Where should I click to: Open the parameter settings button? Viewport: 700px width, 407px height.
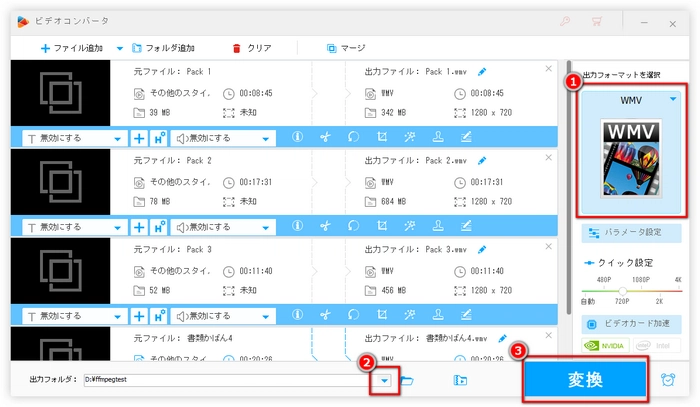[631, 233]
